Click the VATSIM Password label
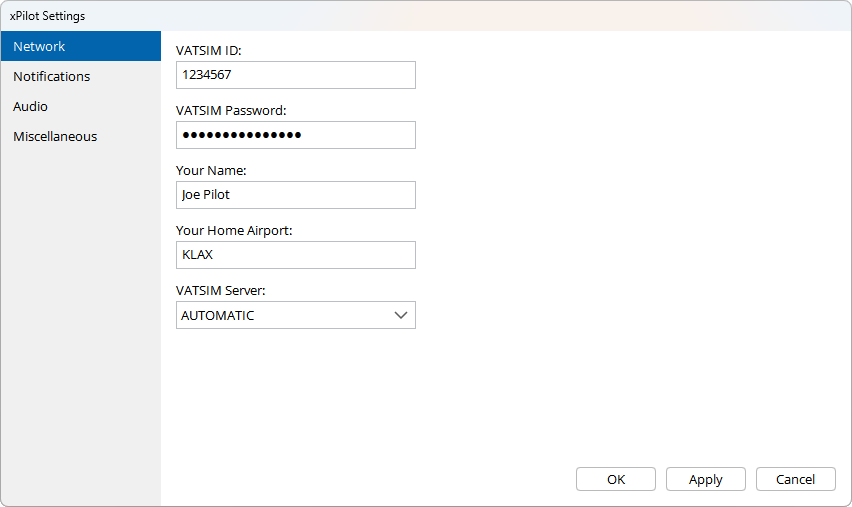 coord(231,110)
